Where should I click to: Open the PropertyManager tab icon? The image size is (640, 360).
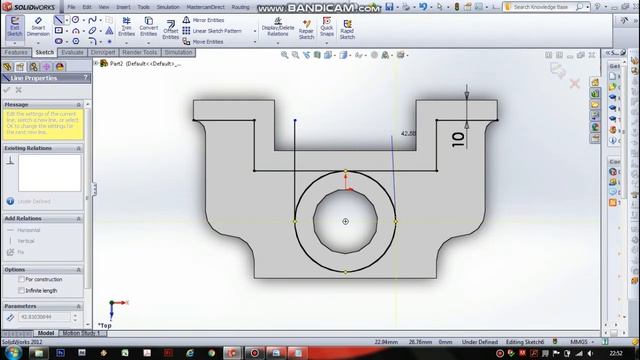[20, 67]
